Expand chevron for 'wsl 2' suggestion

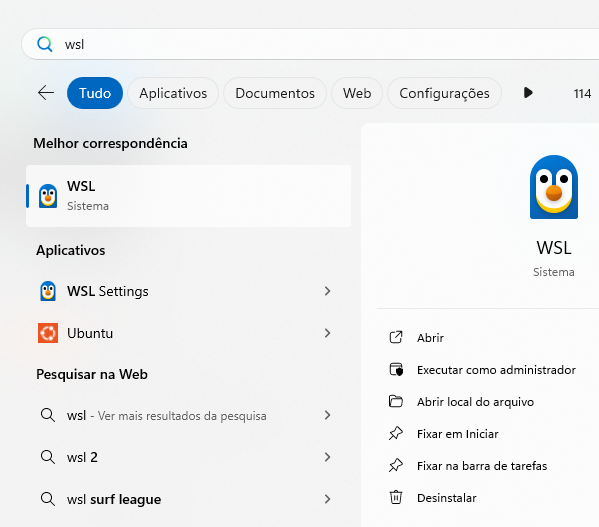327,457
